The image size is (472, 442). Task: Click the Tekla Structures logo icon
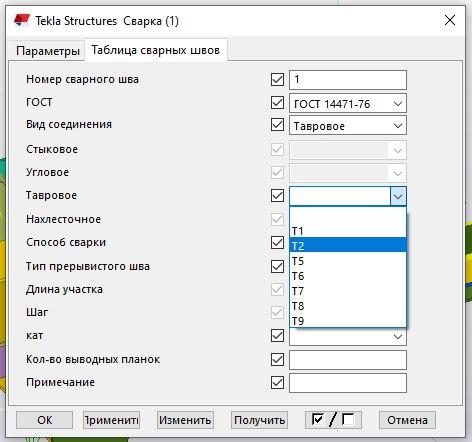(x=22, y=20)
